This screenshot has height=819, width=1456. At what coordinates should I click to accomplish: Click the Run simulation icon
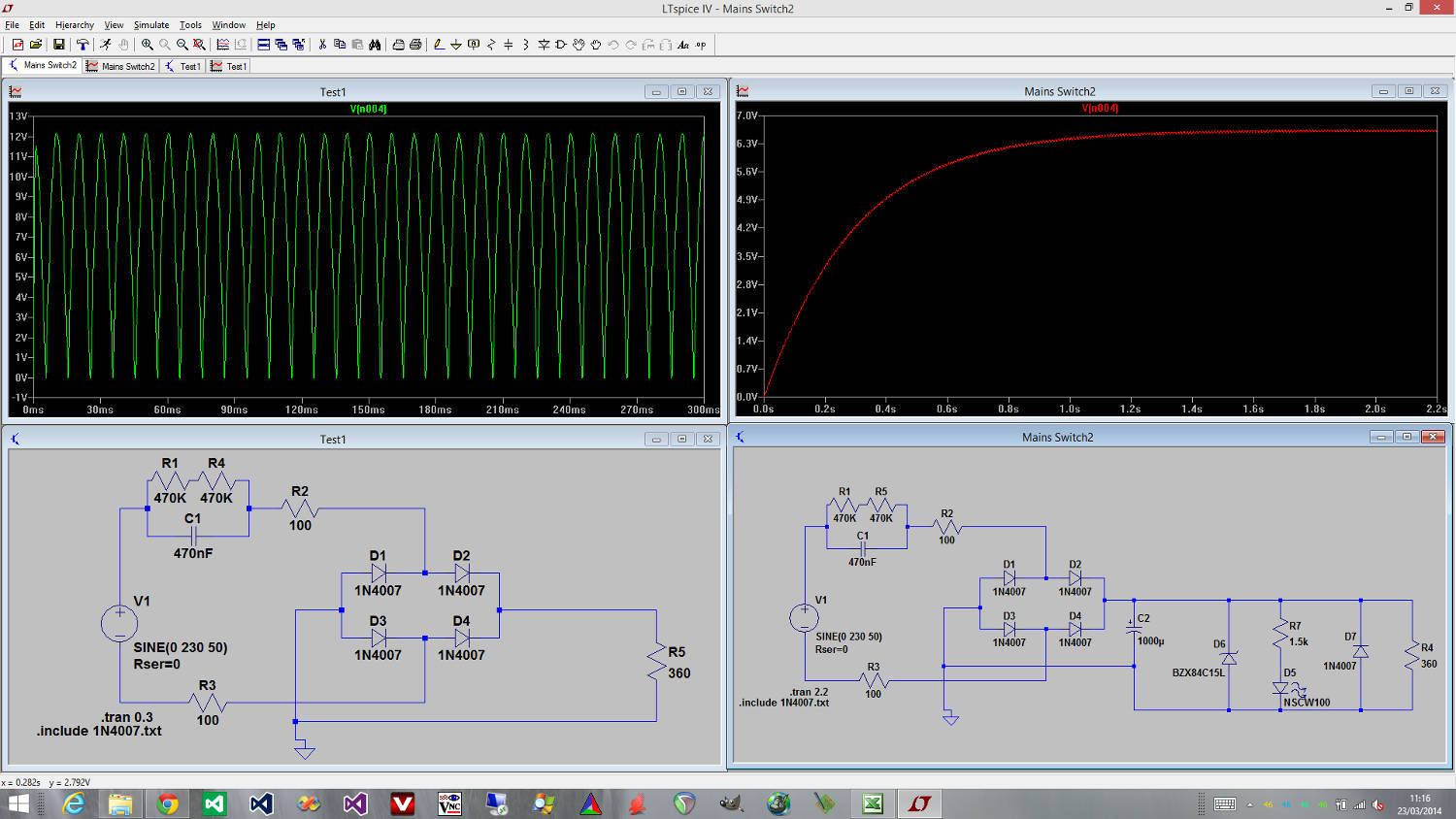click(106, 45)
